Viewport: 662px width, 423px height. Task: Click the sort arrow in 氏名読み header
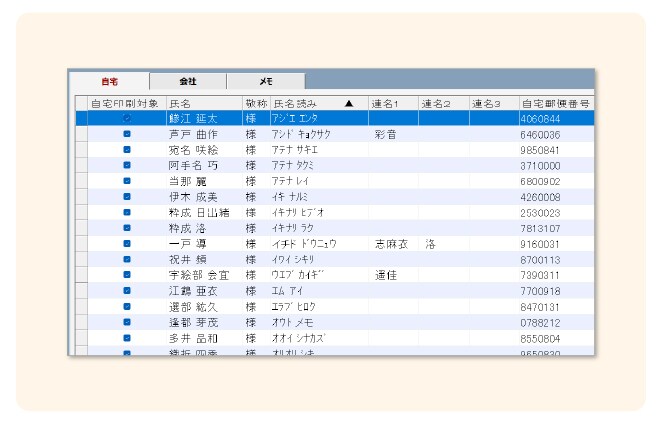pyautogui.click(x=348, y=103)
